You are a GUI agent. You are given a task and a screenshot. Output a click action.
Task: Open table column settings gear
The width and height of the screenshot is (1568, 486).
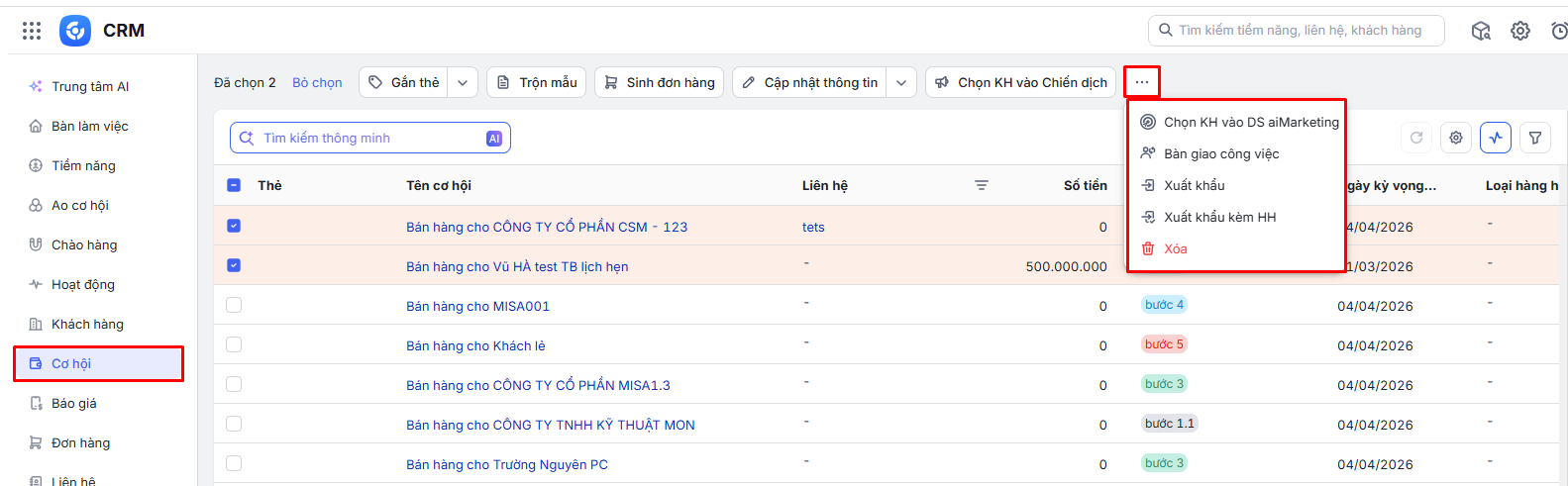point(1456,138)
